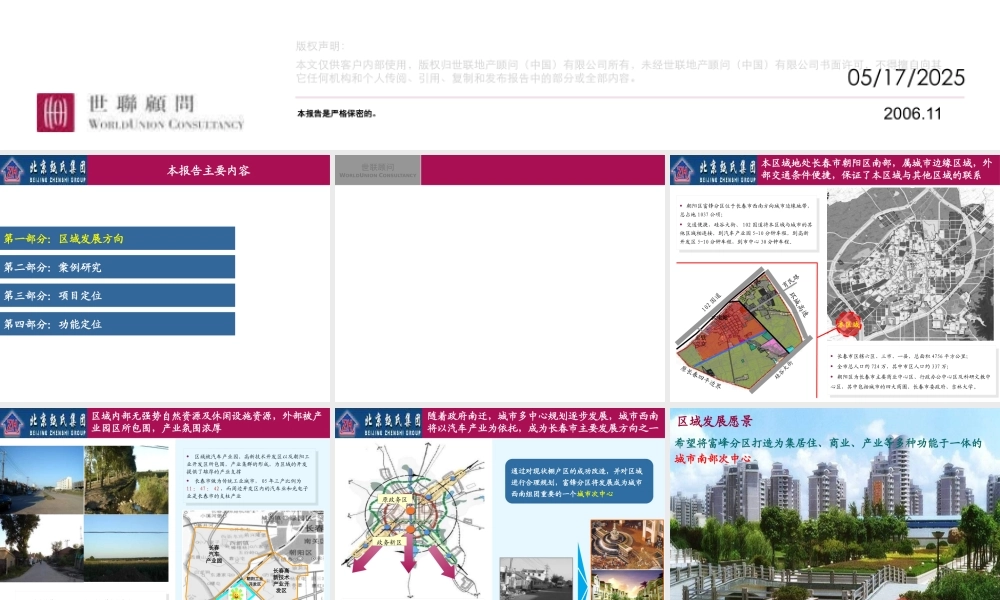Click the road photo in photo collage
This screenshot has height=600, width=1000.
click(x=41, y=479)
